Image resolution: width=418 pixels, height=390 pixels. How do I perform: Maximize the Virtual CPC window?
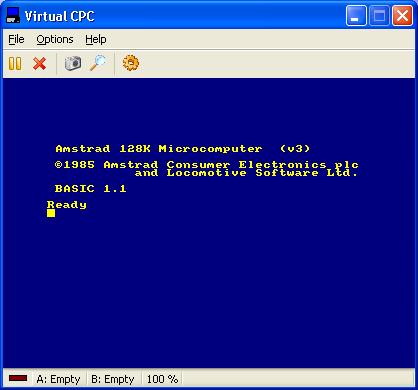pos(379,16)
